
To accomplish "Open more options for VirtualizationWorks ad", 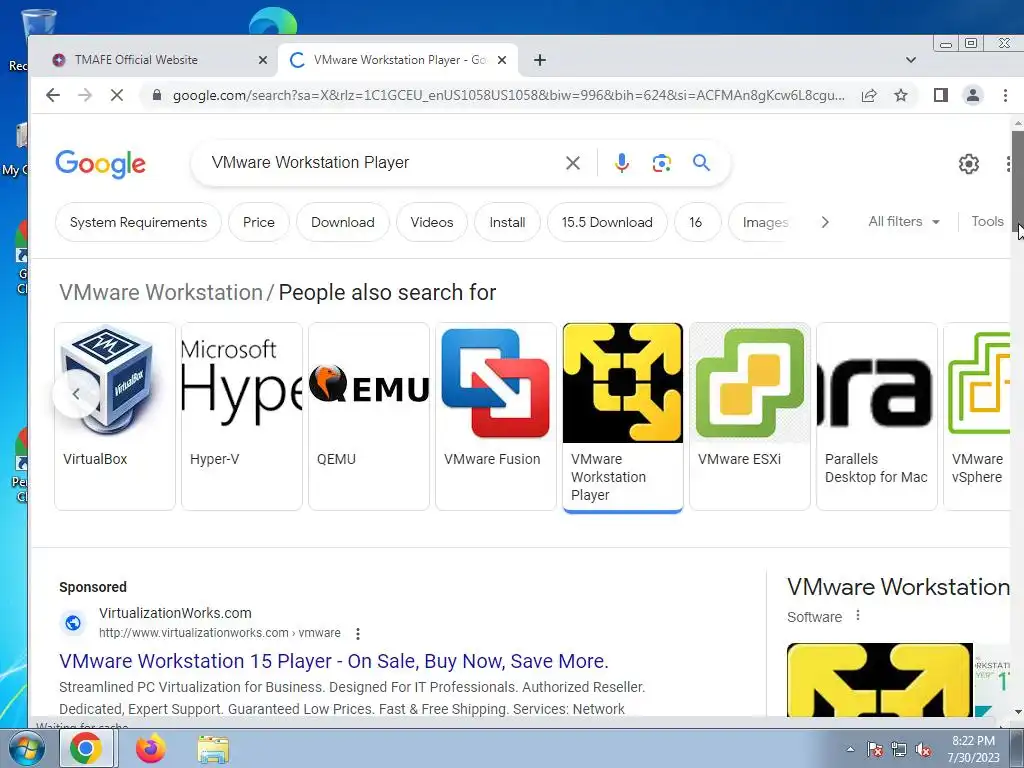I will coord(357,633).
